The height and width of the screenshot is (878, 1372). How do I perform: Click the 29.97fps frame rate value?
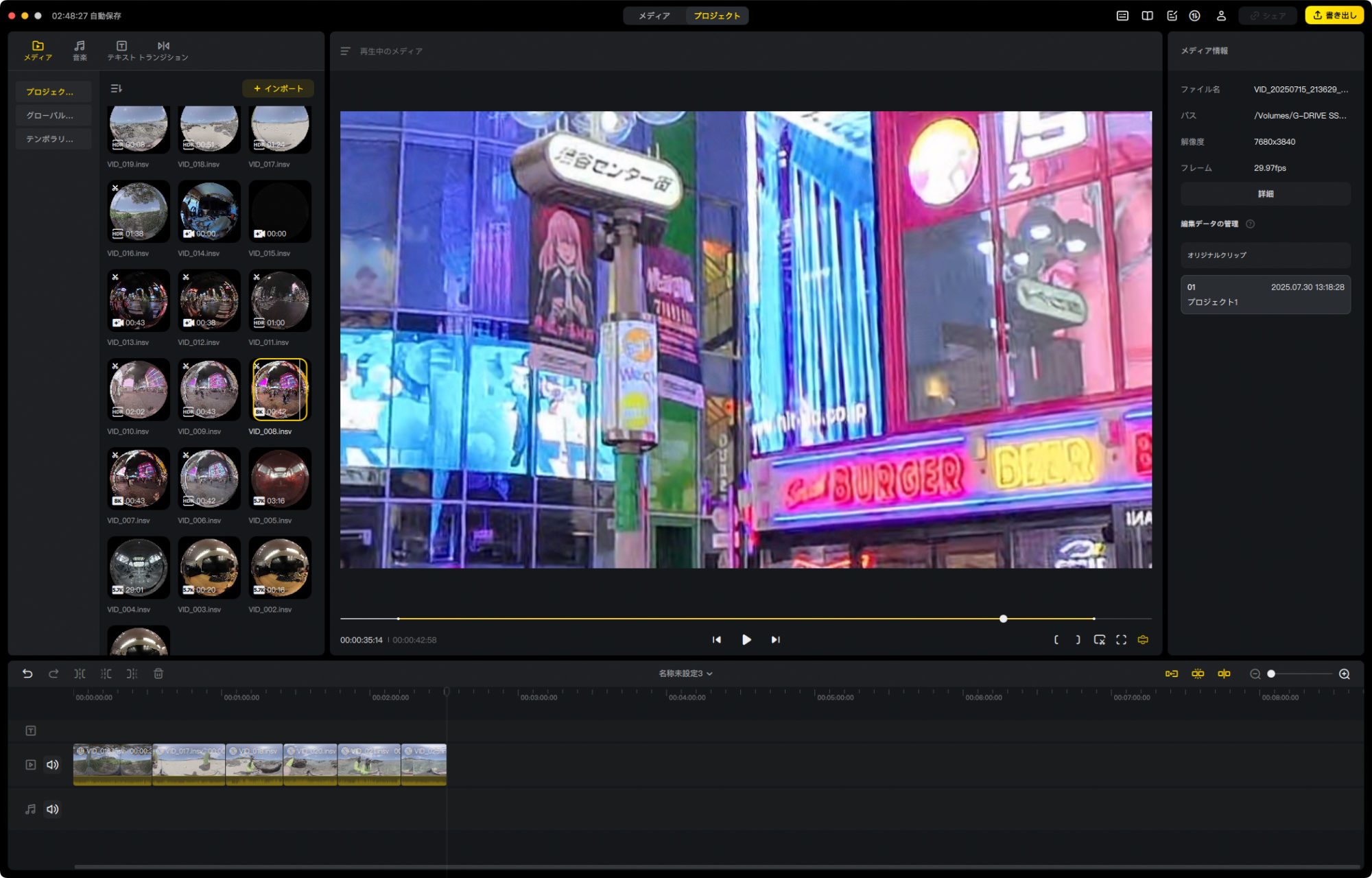click(1270, 168)
